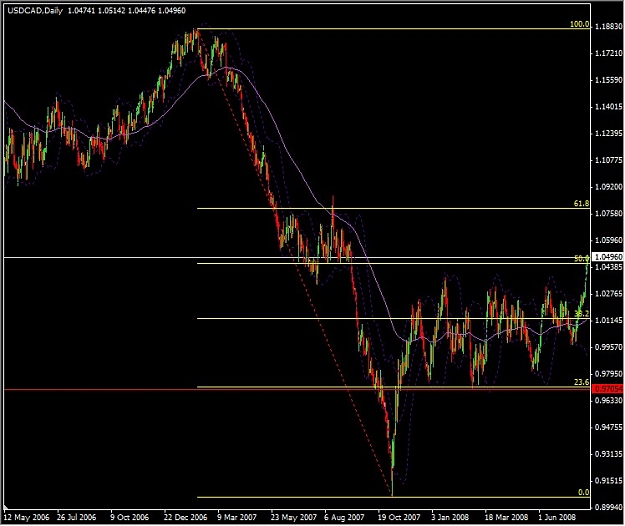Select the 50.0 Fibonacci level label
Screen dimensions: 625x526
(581, 259)
